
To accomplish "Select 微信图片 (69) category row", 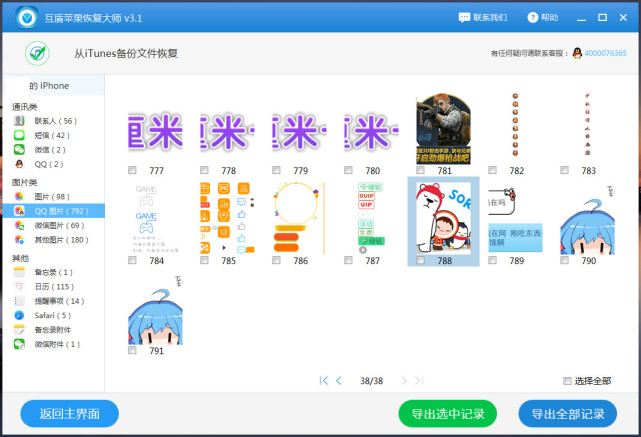I will click(x=54, y=225).
